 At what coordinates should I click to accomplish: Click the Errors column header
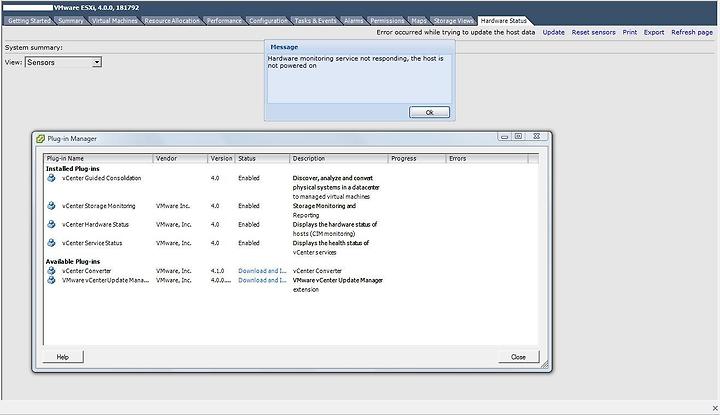(487, 158)
